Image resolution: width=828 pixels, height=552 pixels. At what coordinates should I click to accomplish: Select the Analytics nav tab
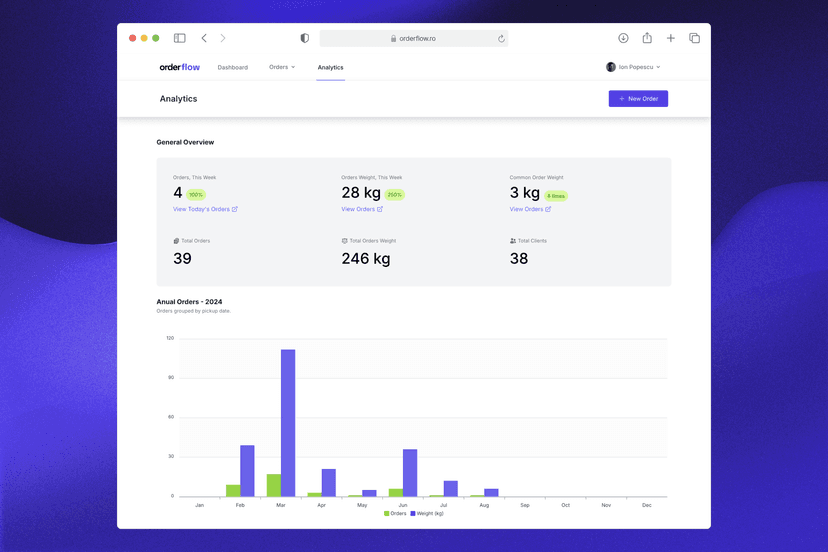(331, 68)
